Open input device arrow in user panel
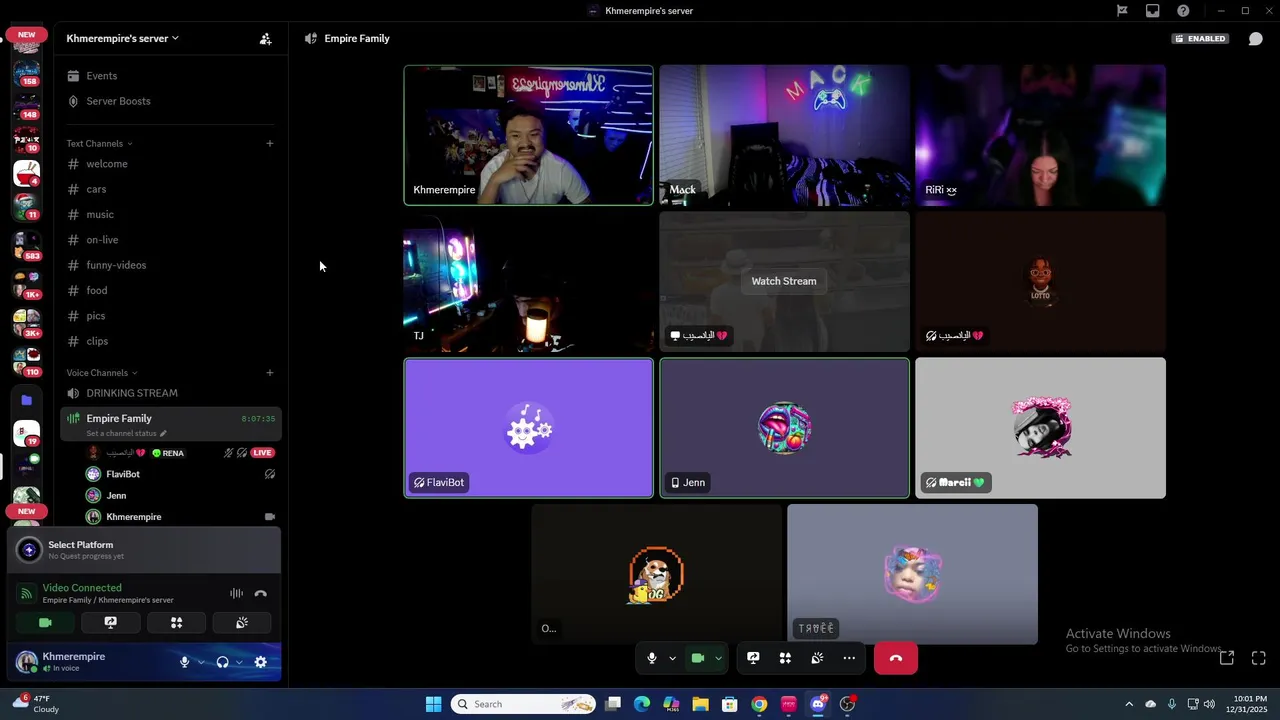1280x720 pixels. 201,662
